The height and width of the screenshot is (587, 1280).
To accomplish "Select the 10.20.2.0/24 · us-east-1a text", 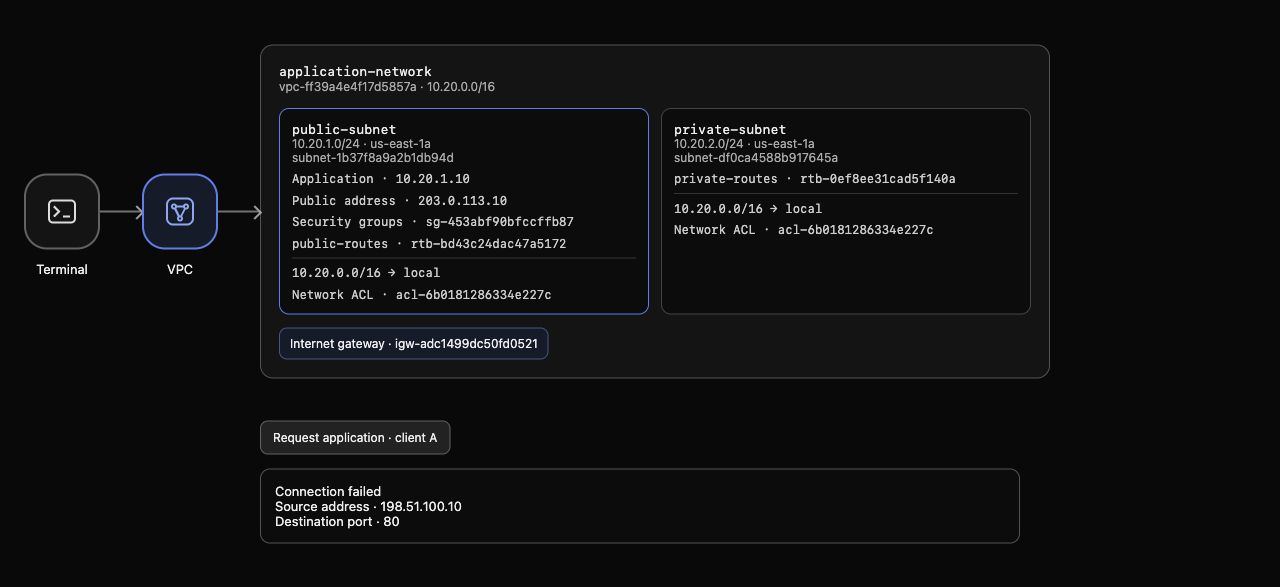I will (744, 144).
